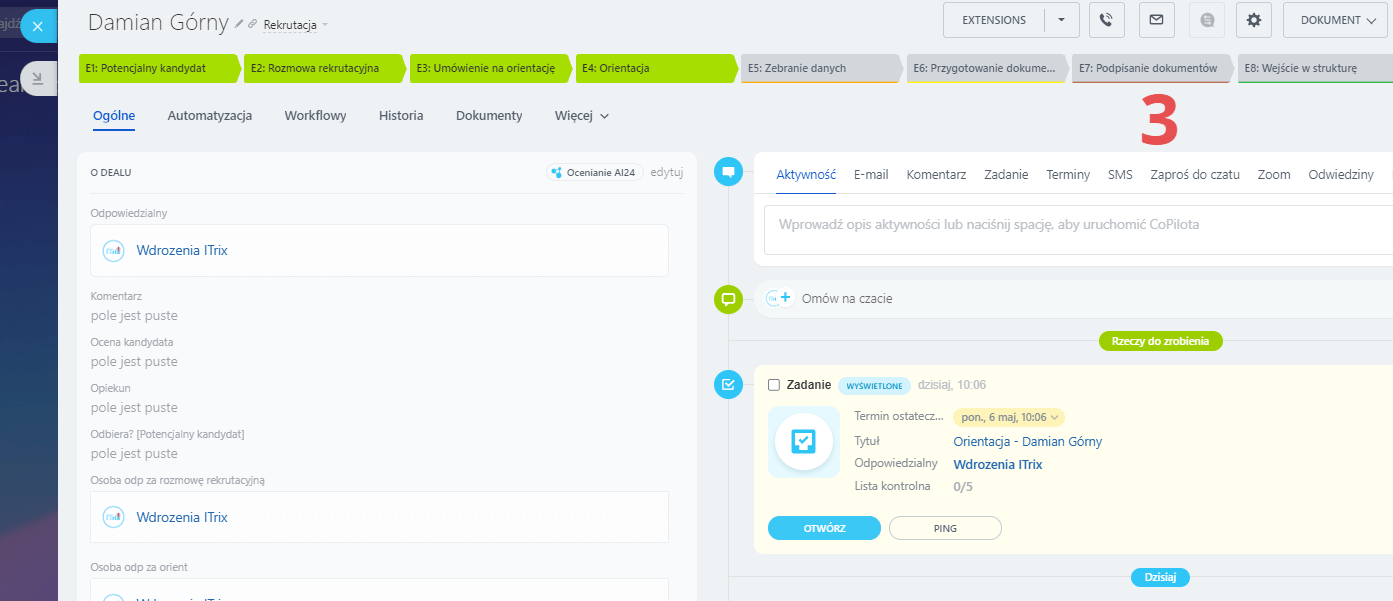
Task: Click the phone call icon button
Action: coord(1107,20)
